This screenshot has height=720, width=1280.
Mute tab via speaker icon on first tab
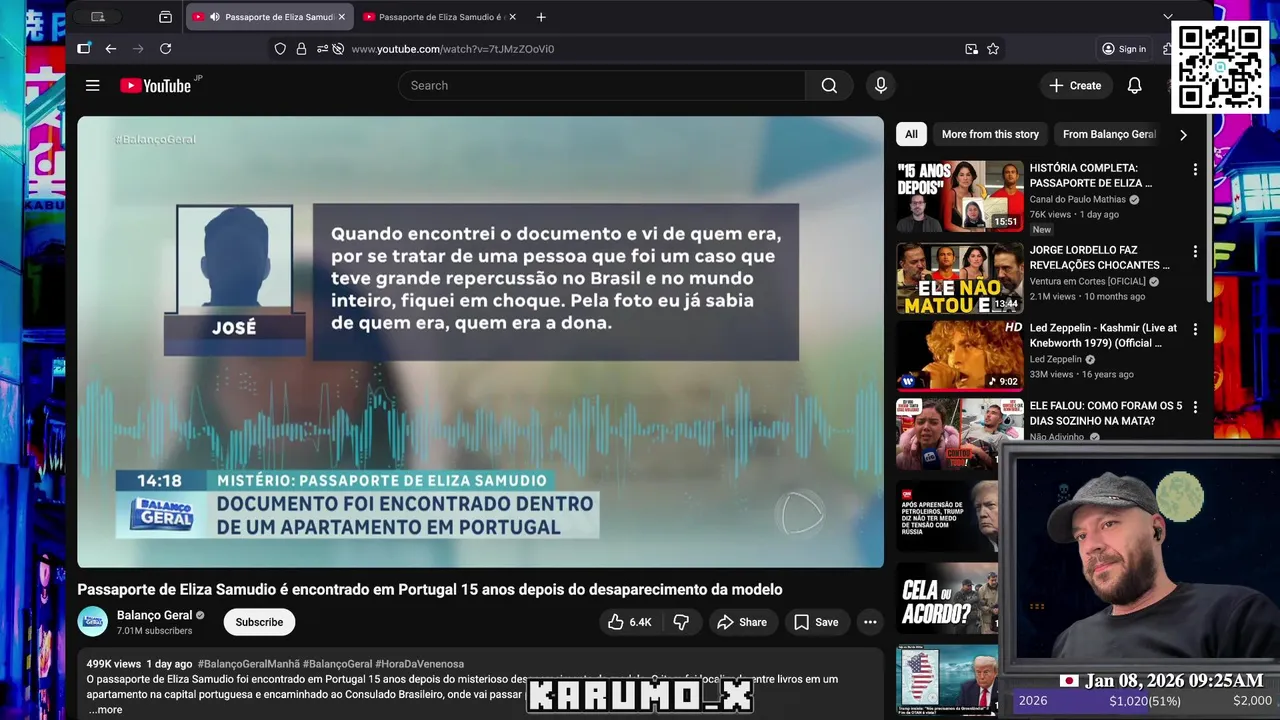[x=215, y=17]
